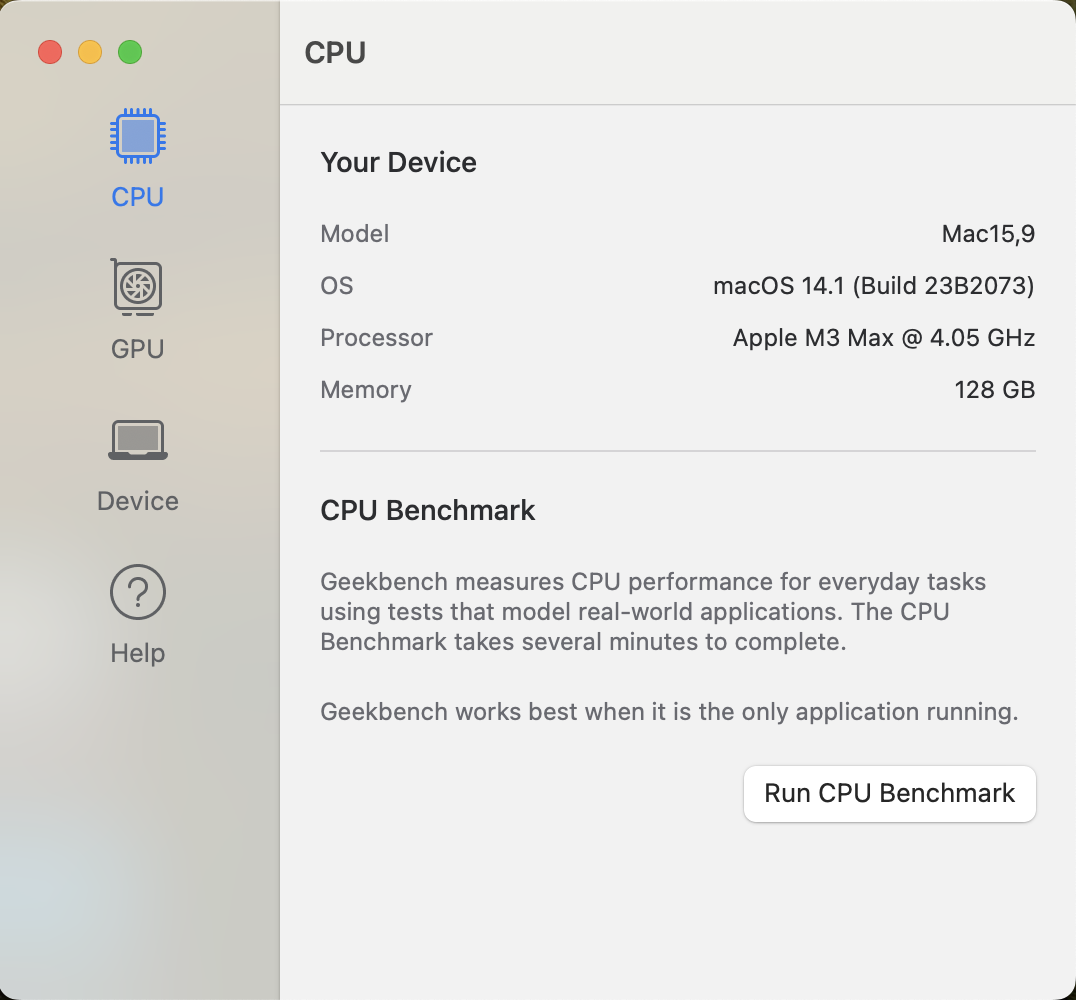Choose the Device text label in sidebar

point(138,501)
